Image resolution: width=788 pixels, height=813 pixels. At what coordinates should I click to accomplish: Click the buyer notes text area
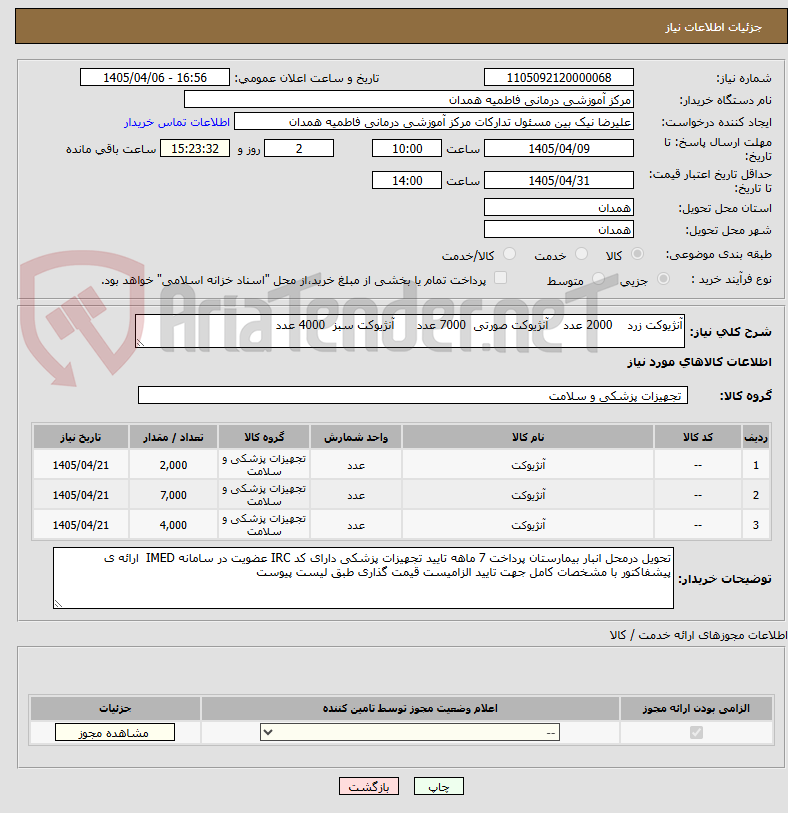pos(363,578)
